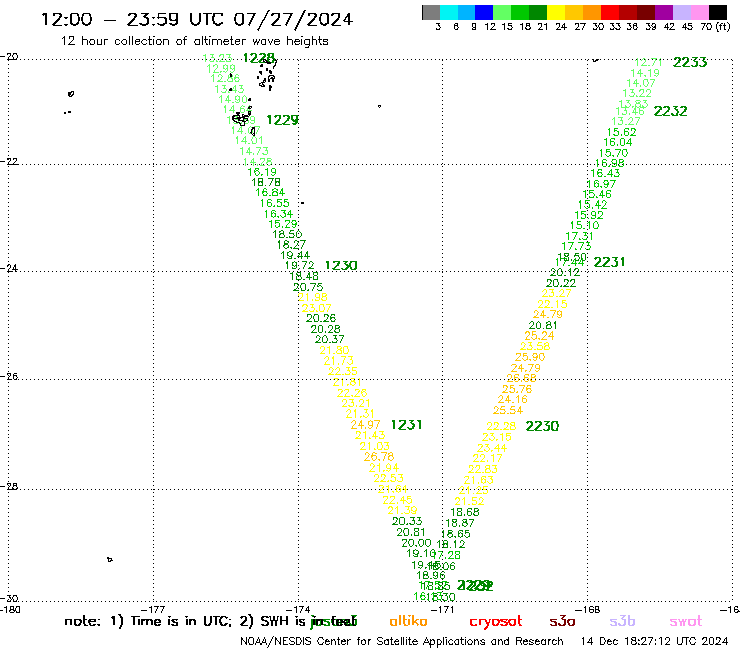This screenshot has width=740, height=650.
Task: Click the '12 hour collection' subtitle text
Action: (194, 41)
